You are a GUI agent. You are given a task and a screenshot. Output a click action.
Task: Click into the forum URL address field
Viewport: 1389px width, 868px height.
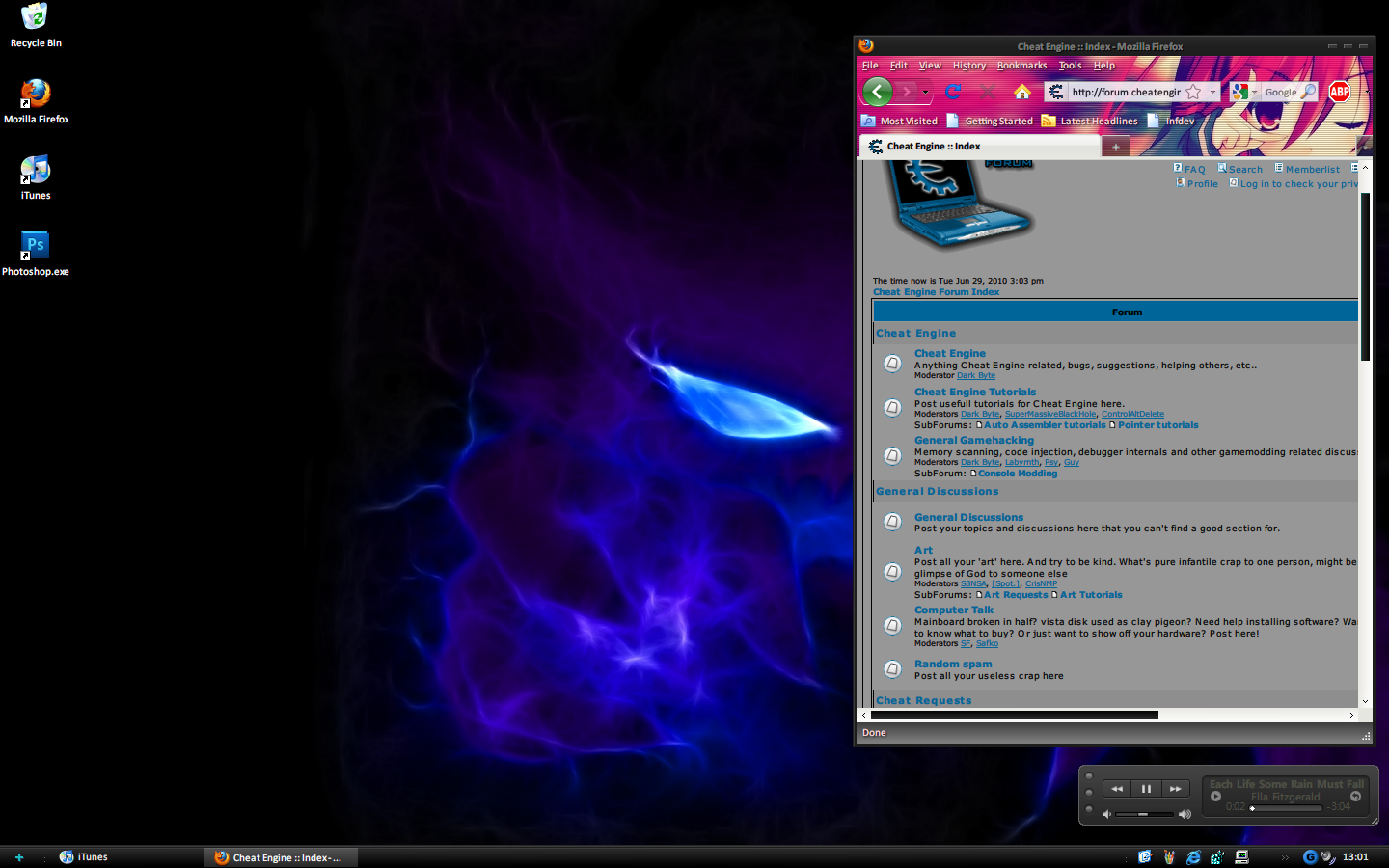tap(1126, 92)
